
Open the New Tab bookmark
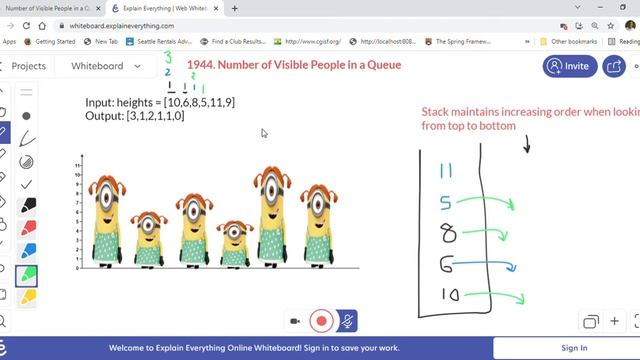101,42
